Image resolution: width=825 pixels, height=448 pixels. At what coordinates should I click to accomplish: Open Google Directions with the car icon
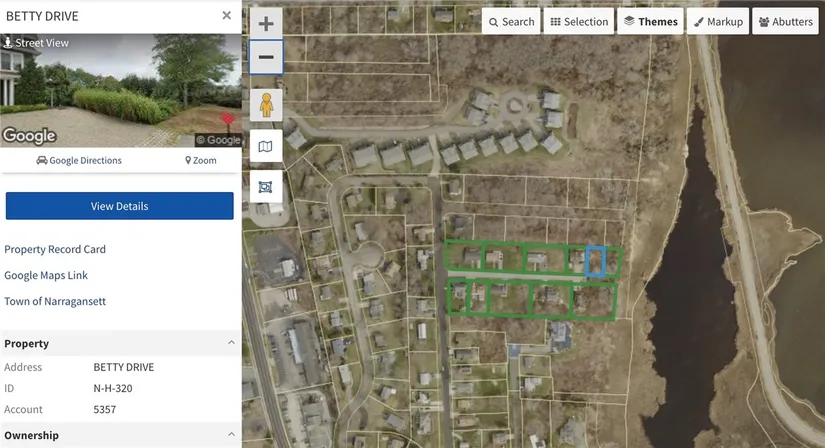[79, 160]
